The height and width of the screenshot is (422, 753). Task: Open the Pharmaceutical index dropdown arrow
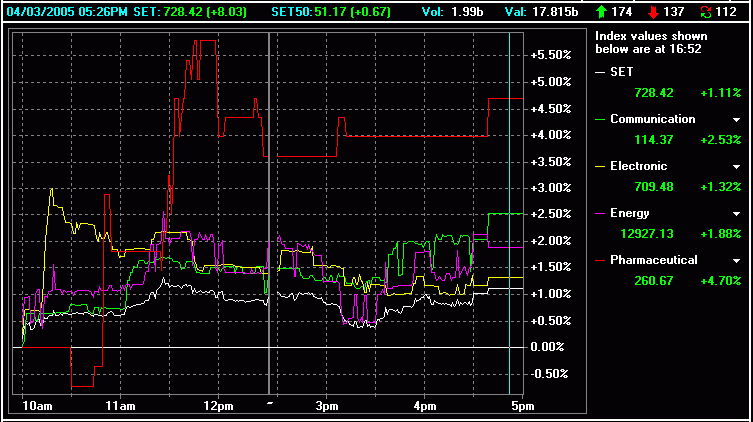(x=736, y=261)
